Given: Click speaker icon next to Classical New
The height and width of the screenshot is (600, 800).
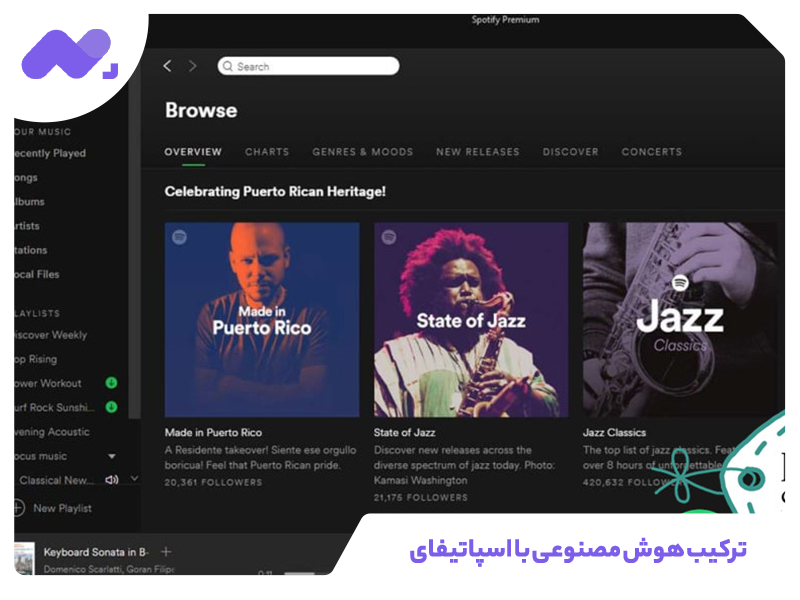Looking at the screenshot, I should (x=112, y=480).
